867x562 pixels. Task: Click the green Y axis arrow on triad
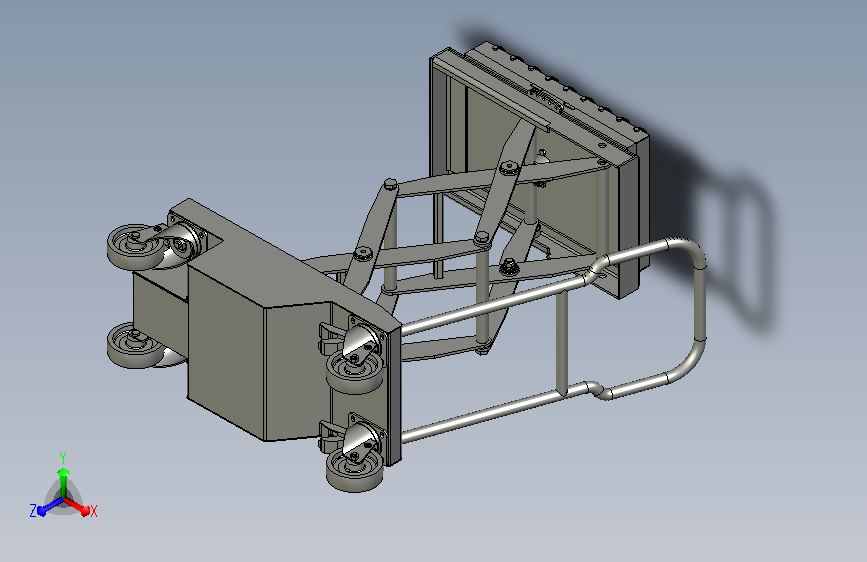pos(64,482)
